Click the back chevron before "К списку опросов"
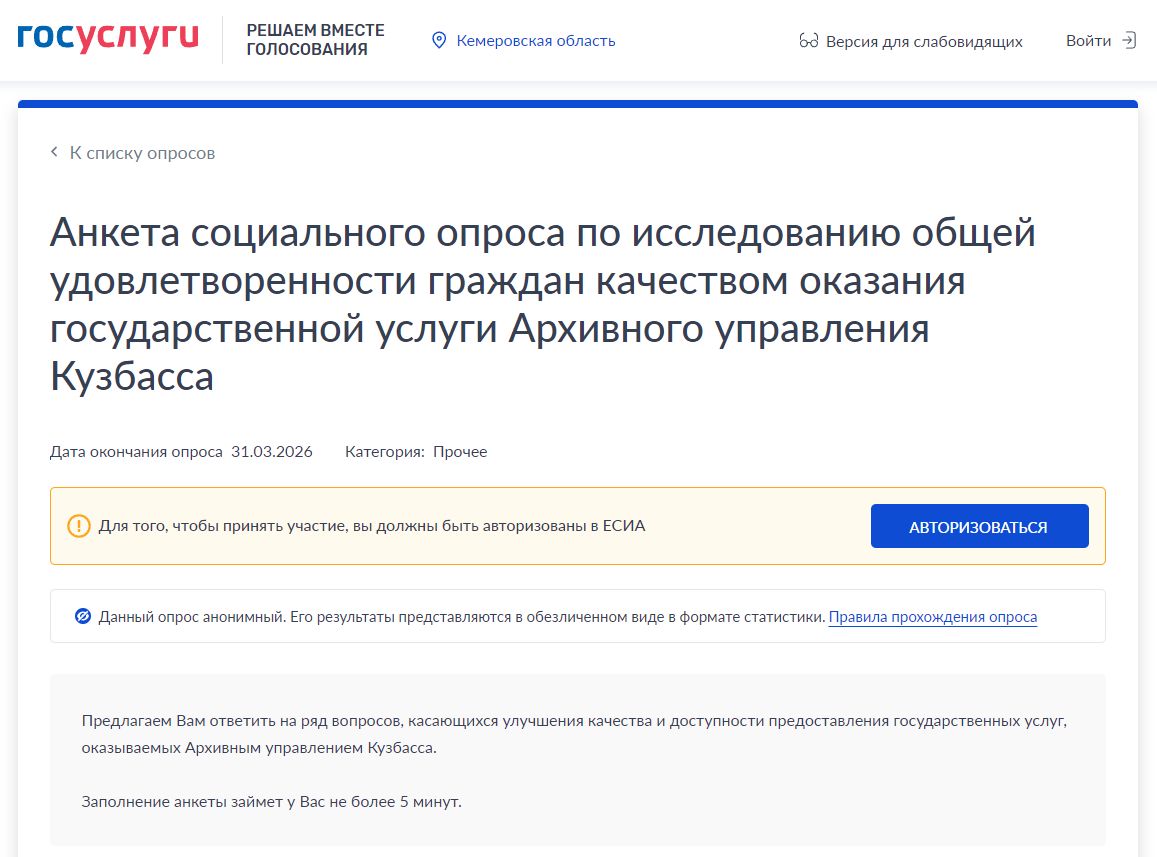This screenshot has height=857, width=1157. (x=53, y=151)
